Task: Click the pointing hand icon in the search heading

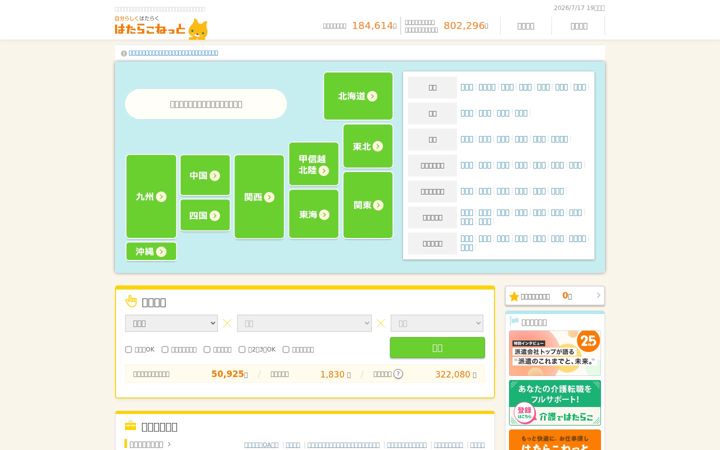Action: click(x=131, y=302)
